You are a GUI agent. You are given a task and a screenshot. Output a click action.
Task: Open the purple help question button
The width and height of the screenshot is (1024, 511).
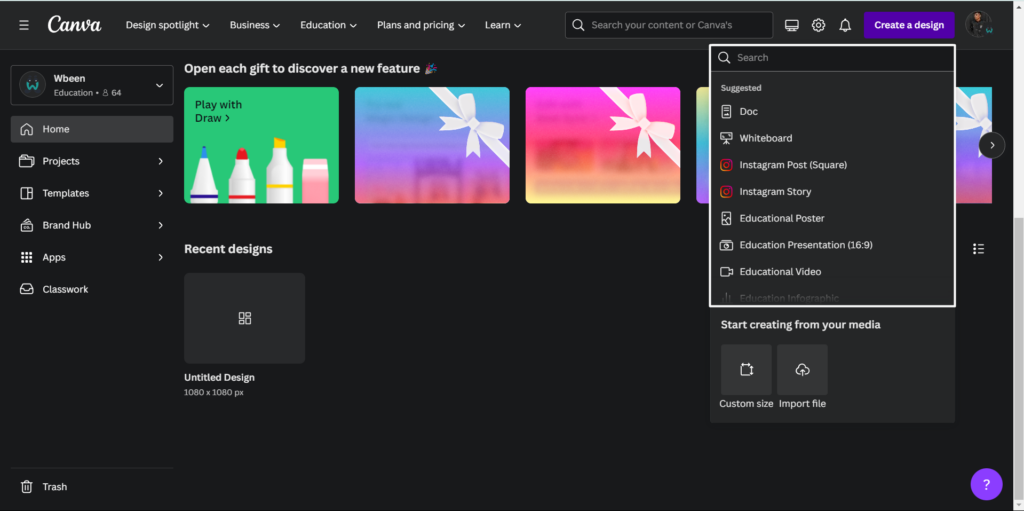pyautogui.click(x=986, y=484)
